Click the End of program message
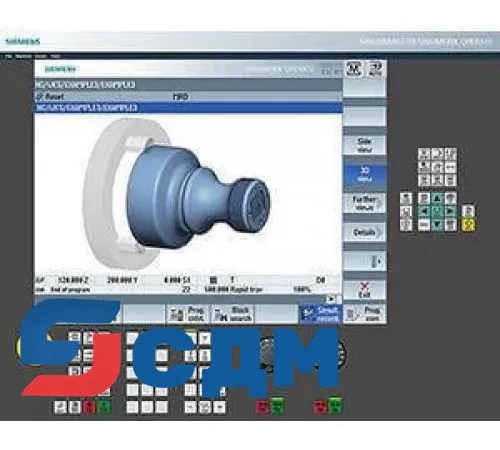500x450 pixels. tap(70, 289)
